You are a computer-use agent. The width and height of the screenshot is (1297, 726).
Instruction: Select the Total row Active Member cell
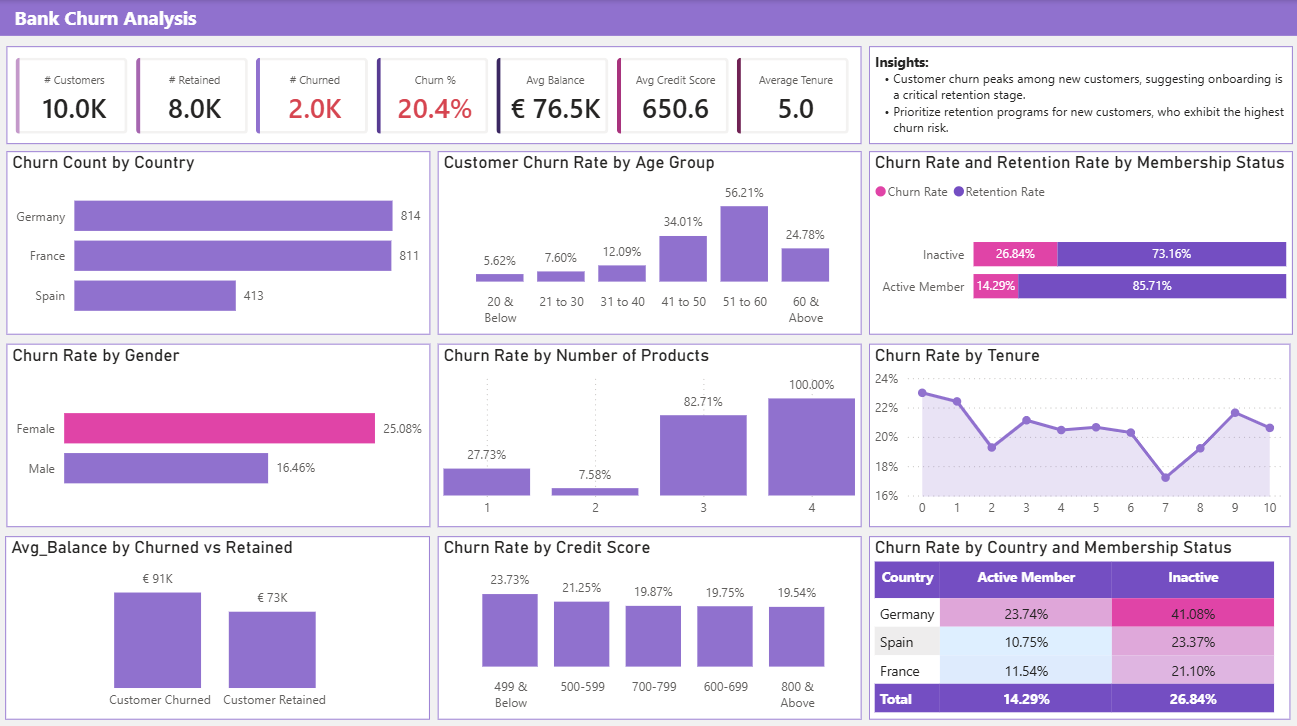(x=1026, y=698)
